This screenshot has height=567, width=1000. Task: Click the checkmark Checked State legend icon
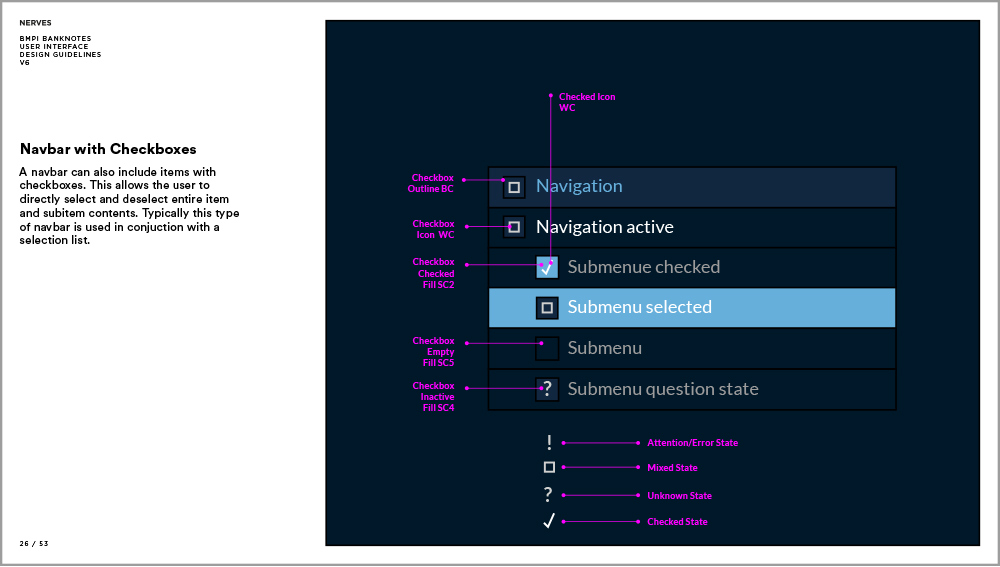click(x=548, y=521)
